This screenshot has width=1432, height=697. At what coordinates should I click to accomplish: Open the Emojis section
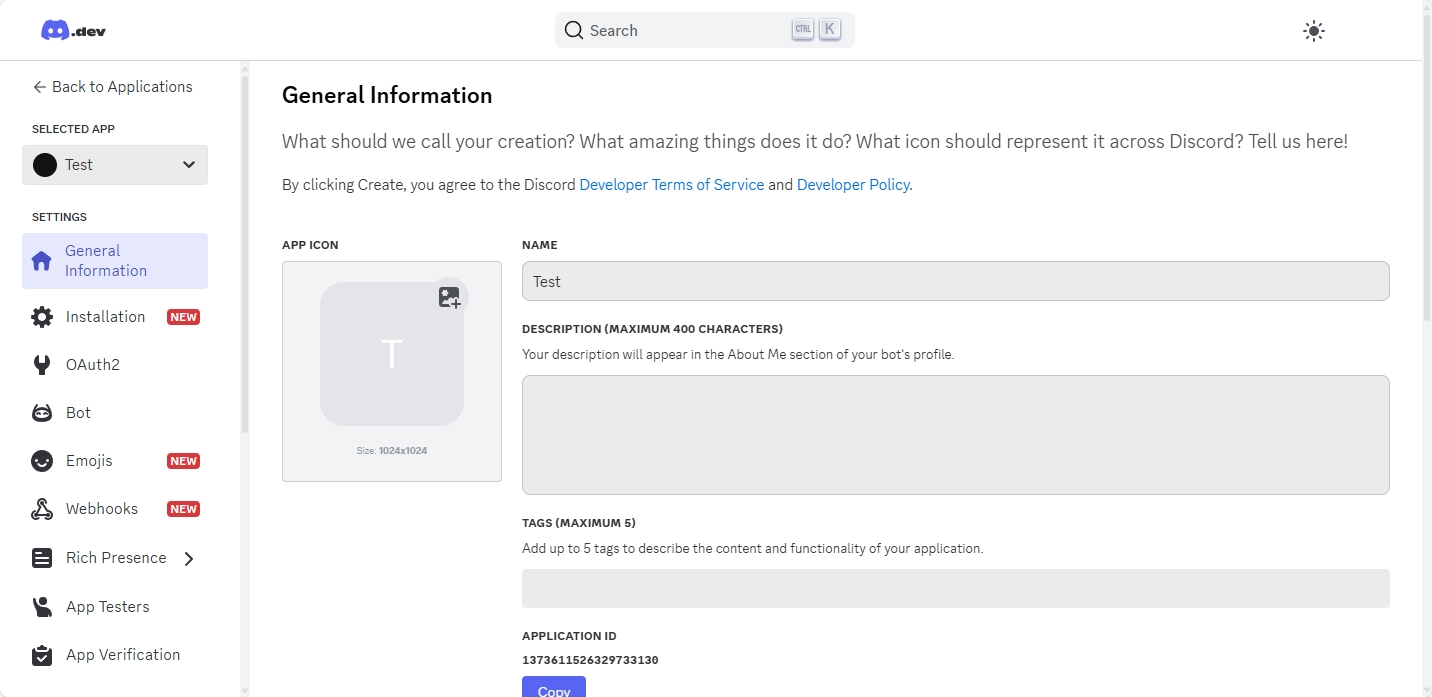[115, 461]
